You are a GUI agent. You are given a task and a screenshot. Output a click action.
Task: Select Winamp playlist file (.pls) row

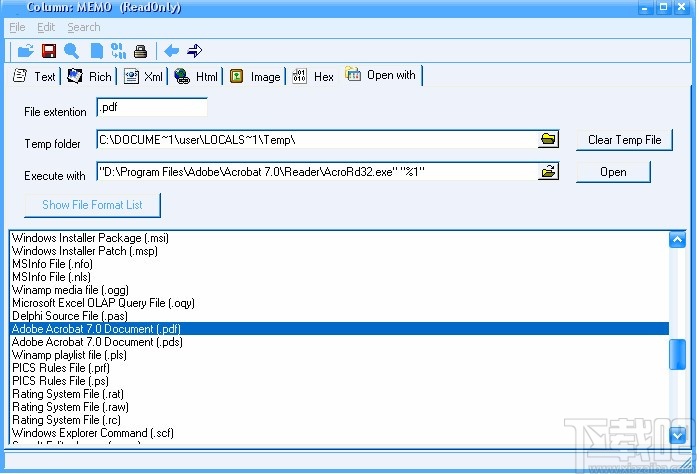coord(339,355)
